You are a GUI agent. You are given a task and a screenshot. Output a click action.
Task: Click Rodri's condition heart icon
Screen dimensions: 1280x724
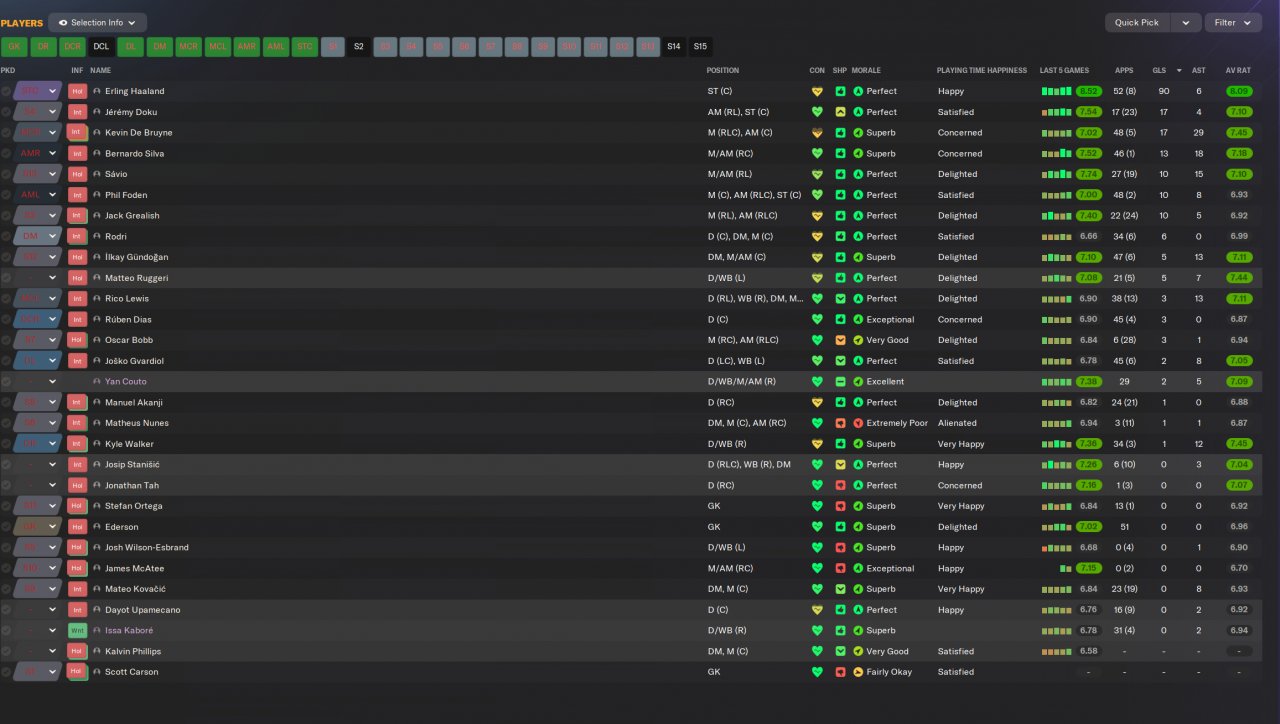[817, 237]
